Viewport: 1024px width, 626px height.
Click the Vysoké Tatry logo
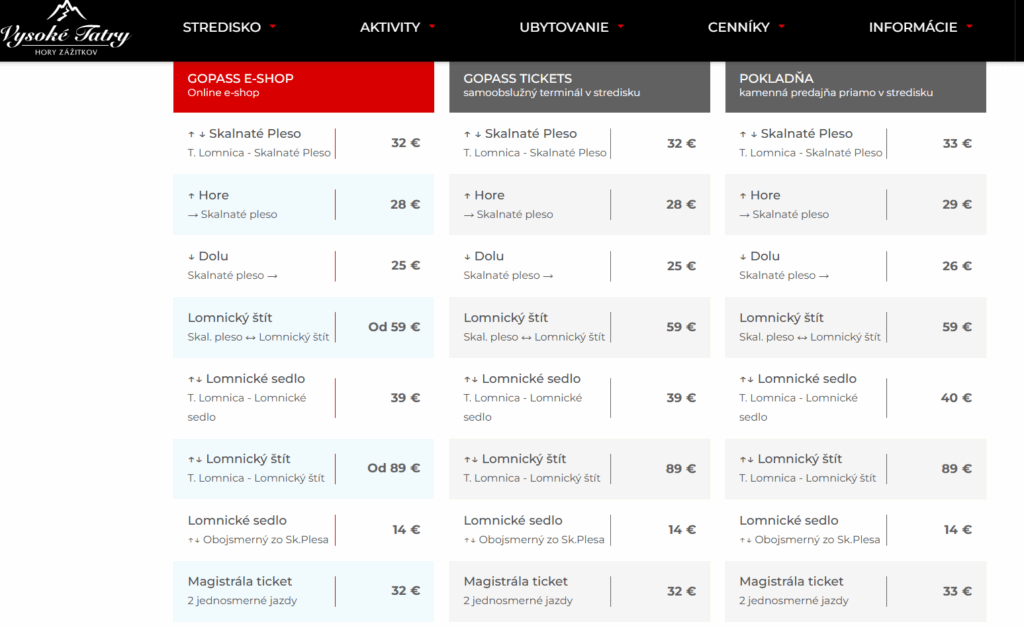(x=66, y=29)
